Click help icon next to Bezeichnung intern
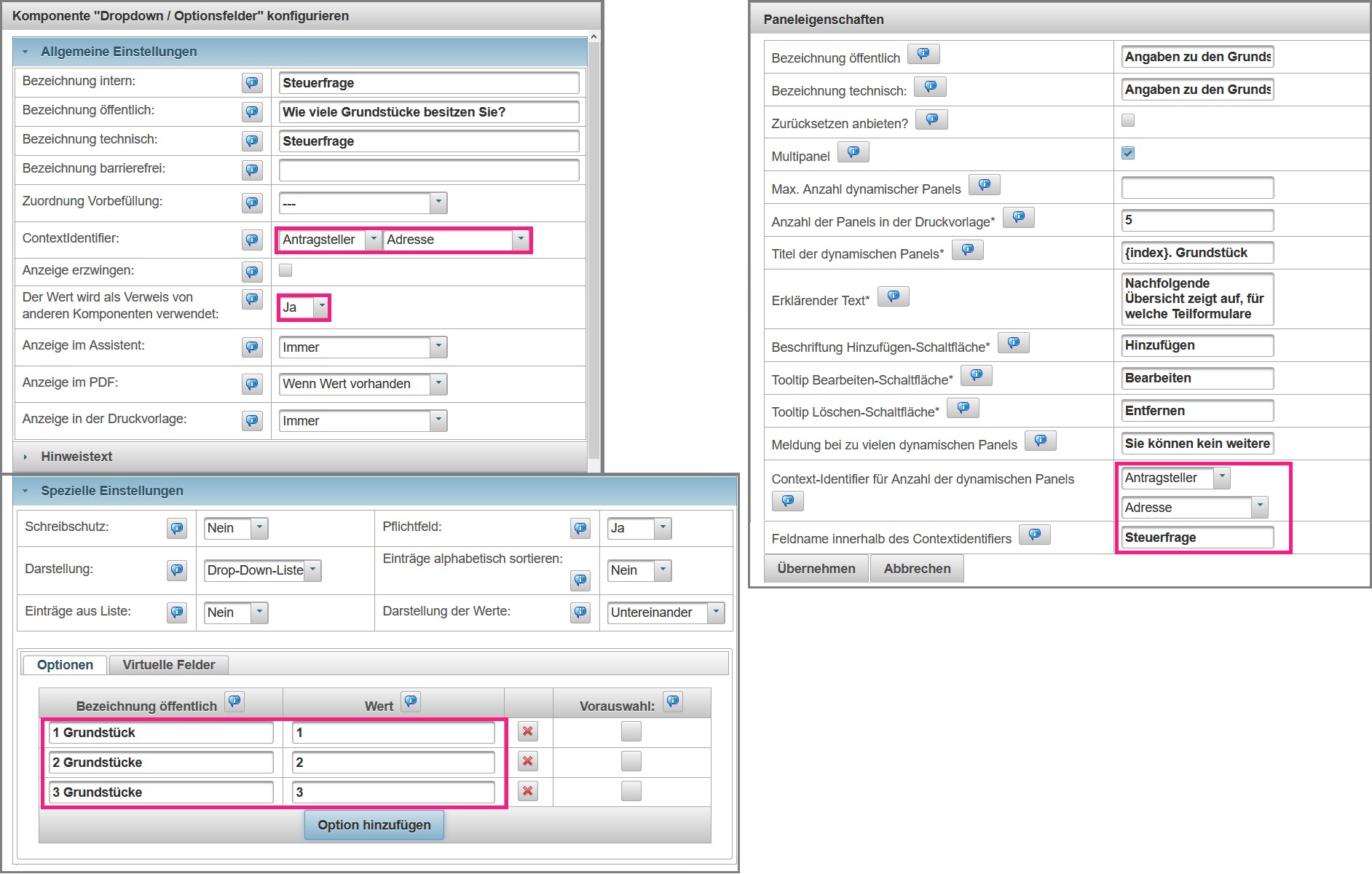The width and height of the screenshot is (1372, 874). [252, 83]
